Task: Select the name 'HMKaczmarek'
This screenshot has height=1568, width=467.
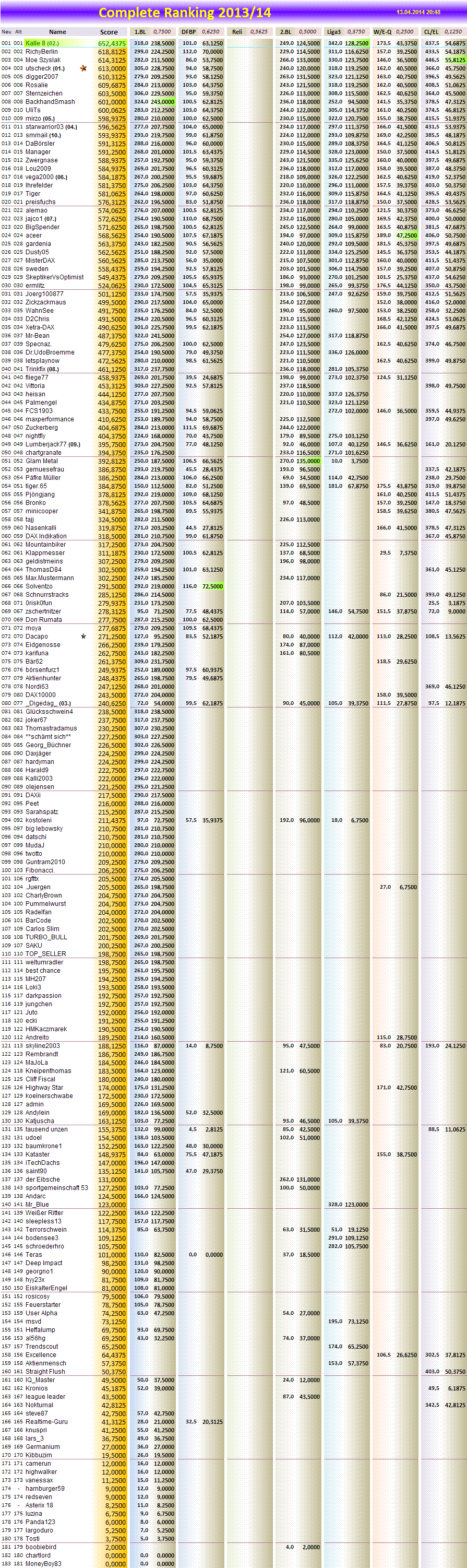Action: 46,1029
